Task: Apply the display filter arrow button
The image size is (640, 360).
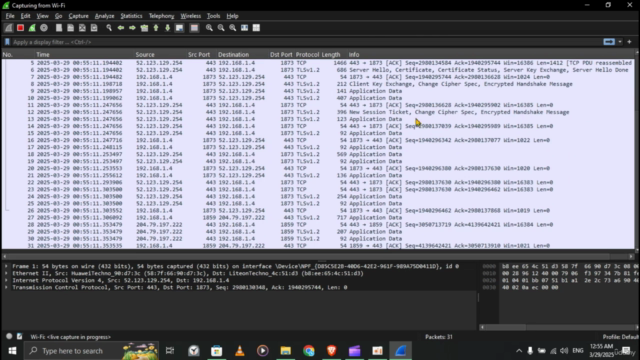Action: (x=609, y=42)
